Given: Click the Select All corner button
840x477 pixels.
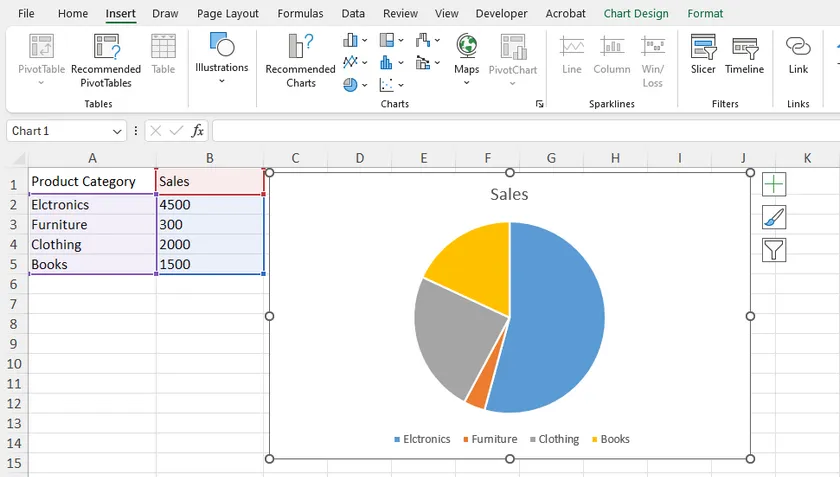Looking at the screenshot, I should coord(18,159).
